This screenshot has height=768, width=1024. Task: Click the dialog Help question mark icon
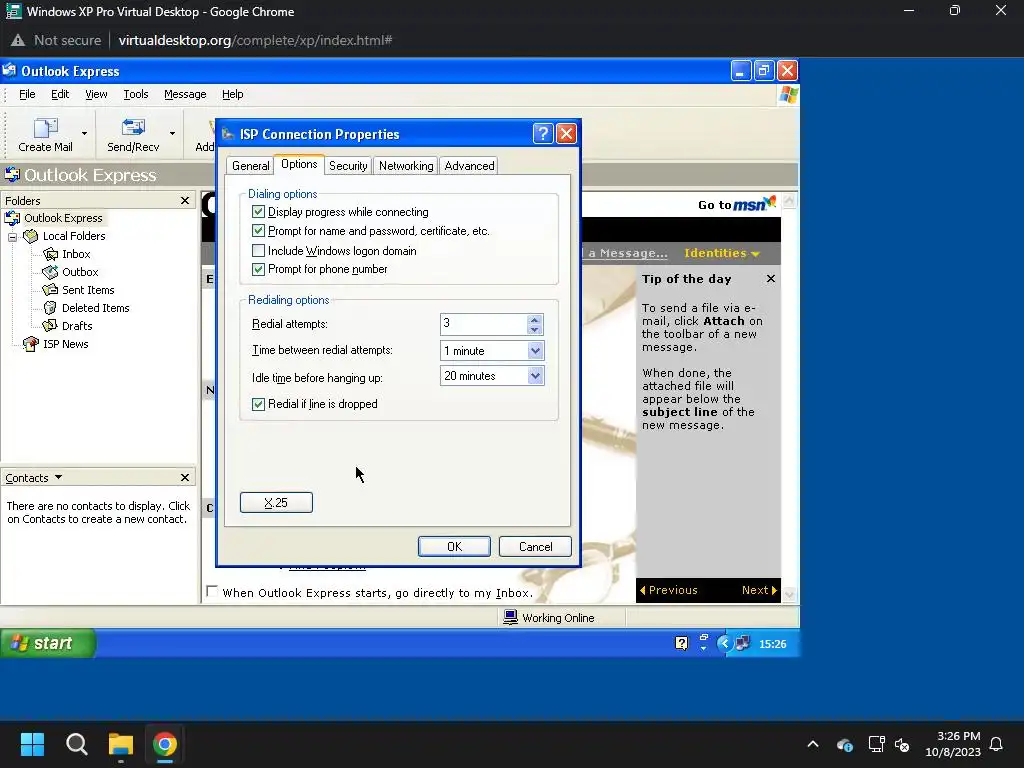point(543,134)
